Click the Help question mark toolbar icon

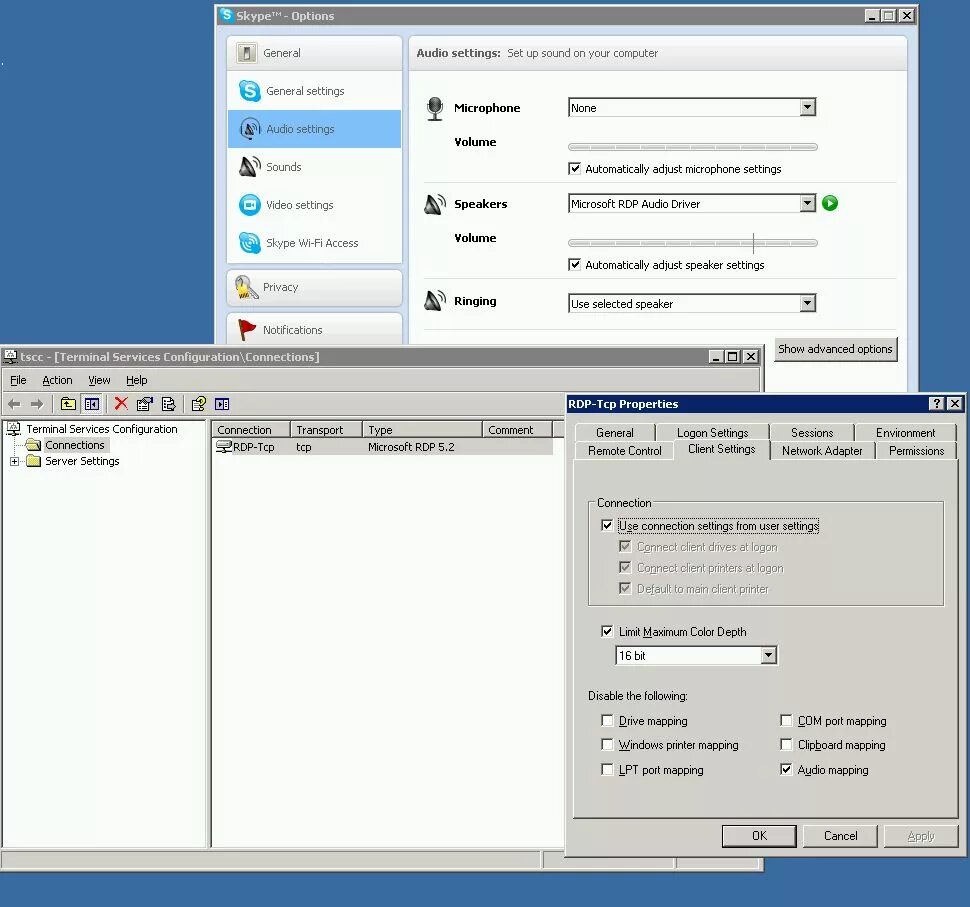[x=199, y=404]
